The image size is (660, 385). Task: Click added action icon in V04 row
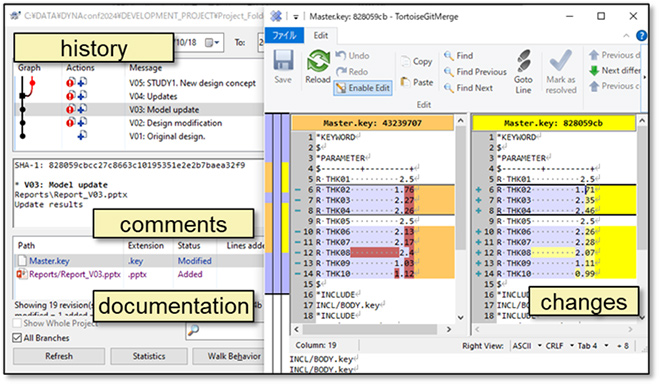tap(82, 96)
